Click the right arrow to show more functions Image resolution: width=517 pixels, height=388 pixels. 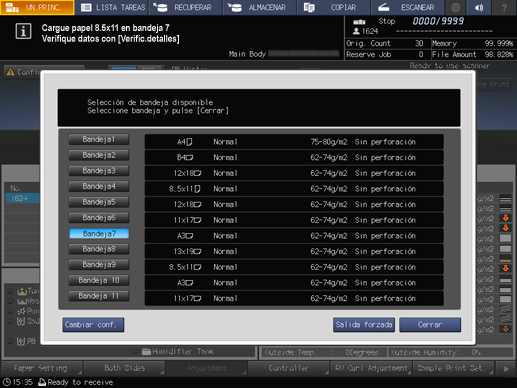[506, 369]
